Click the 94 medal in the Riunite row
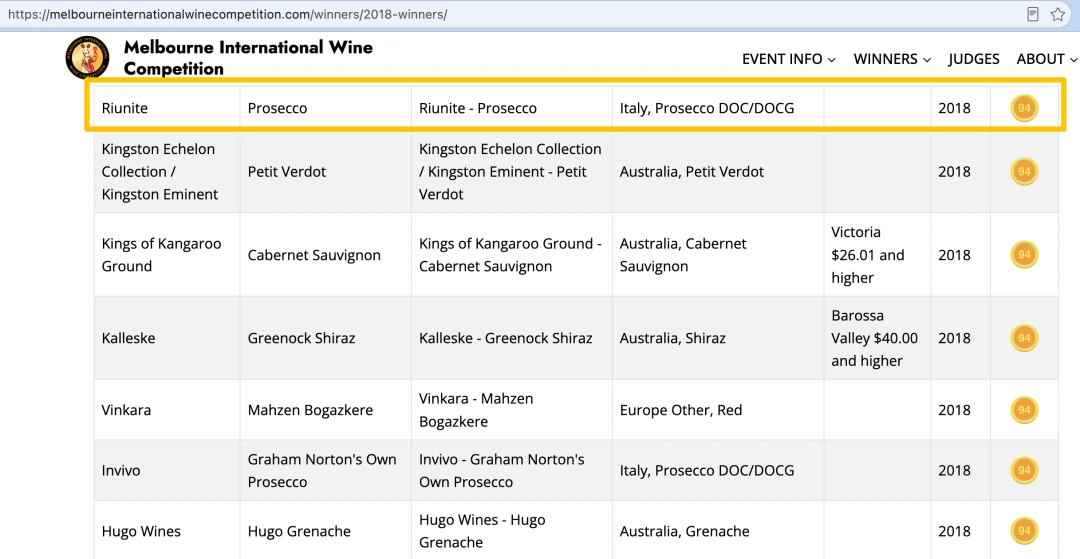Screen dimensions: 1080x559 point(1024,108)
